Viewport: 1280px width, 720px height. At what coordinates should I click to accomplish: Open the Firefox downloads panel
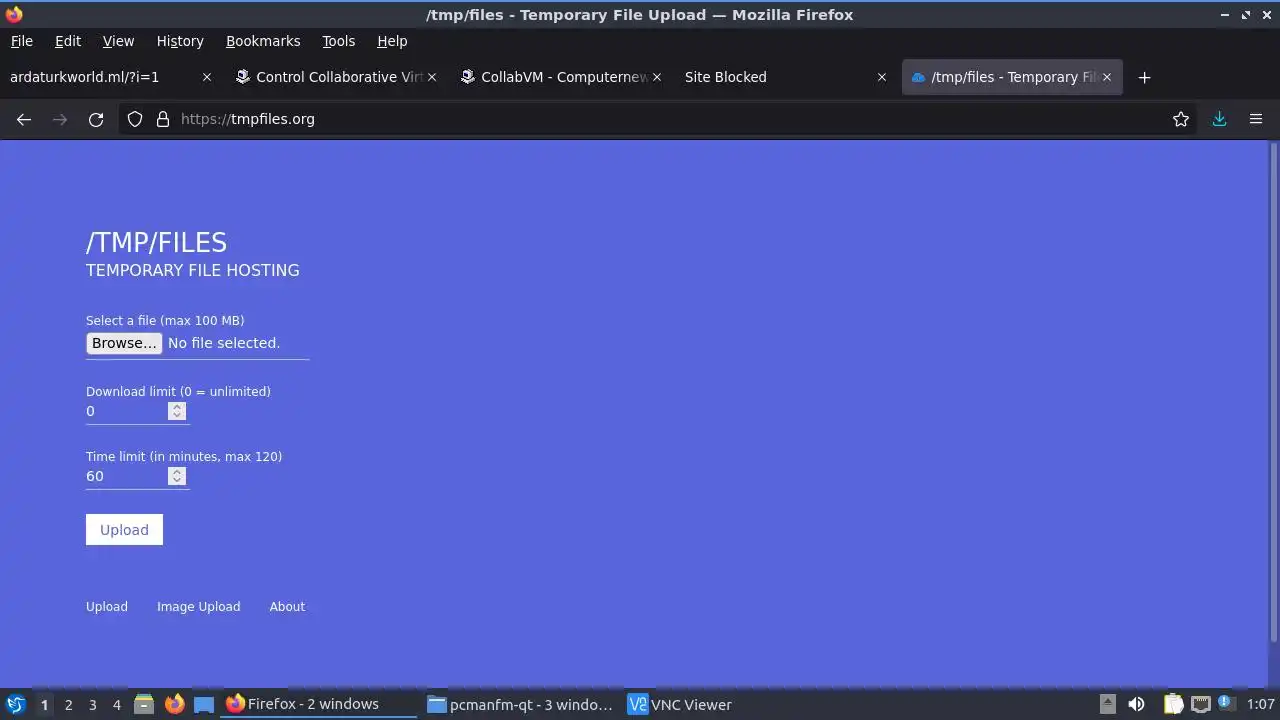point(1219,119)
